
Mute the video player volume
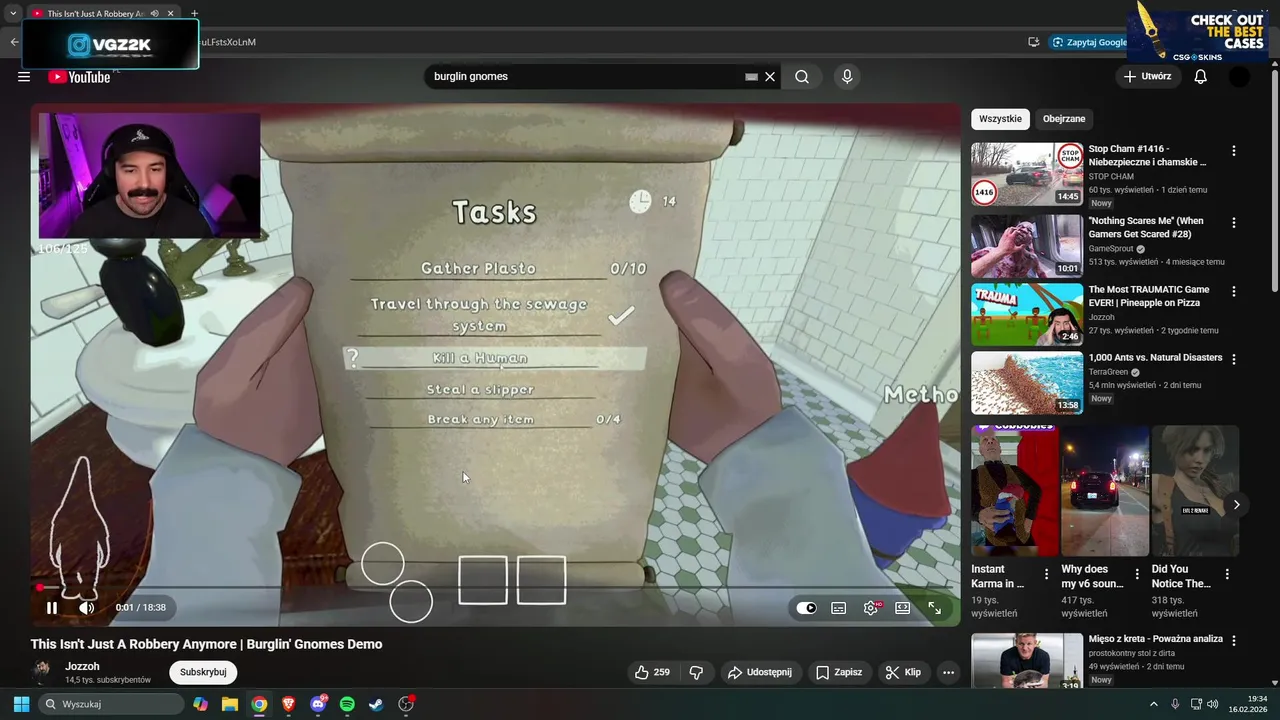(87, 607)
